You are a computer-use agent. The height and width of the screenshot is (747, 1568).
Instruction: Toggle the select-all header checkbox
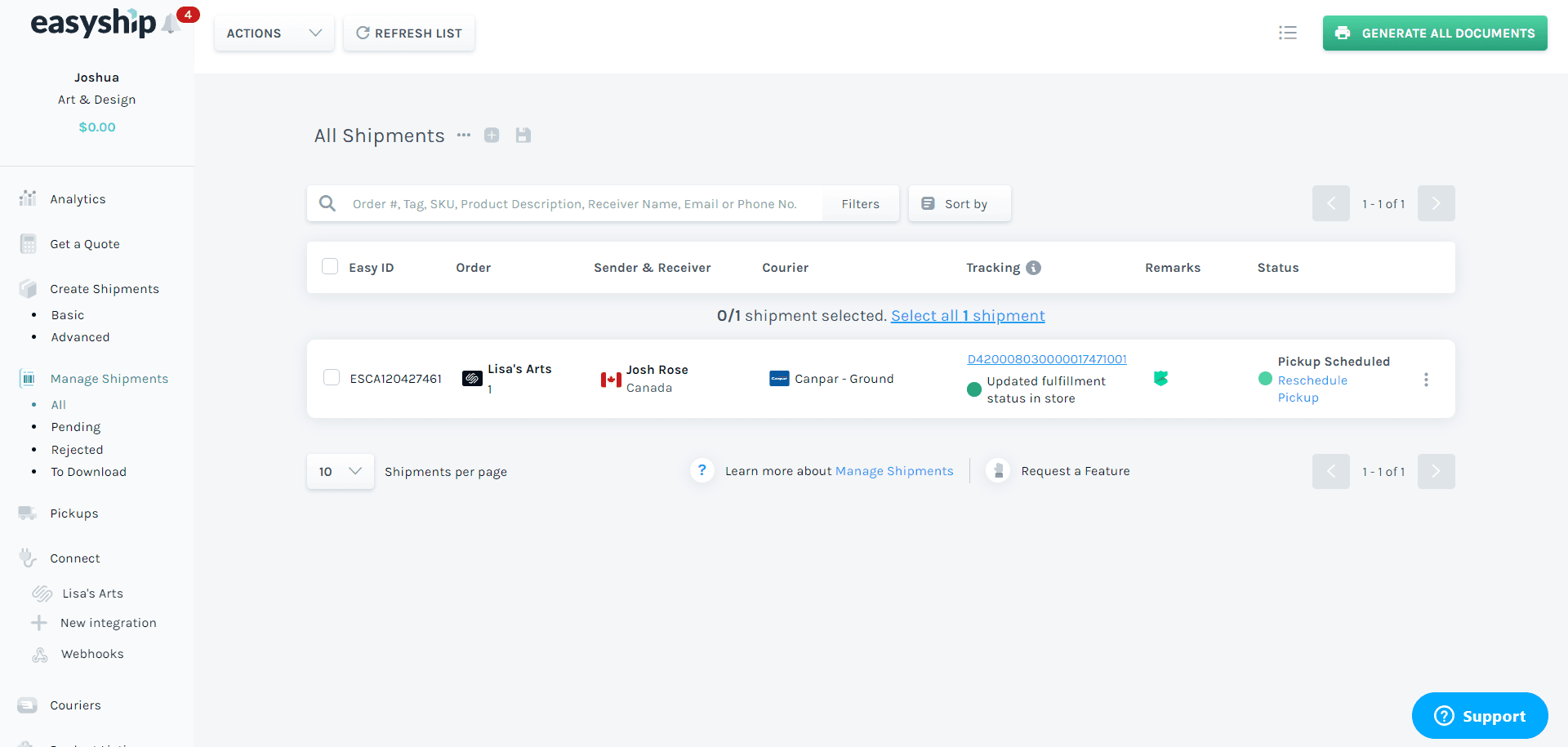click(330, 266)
